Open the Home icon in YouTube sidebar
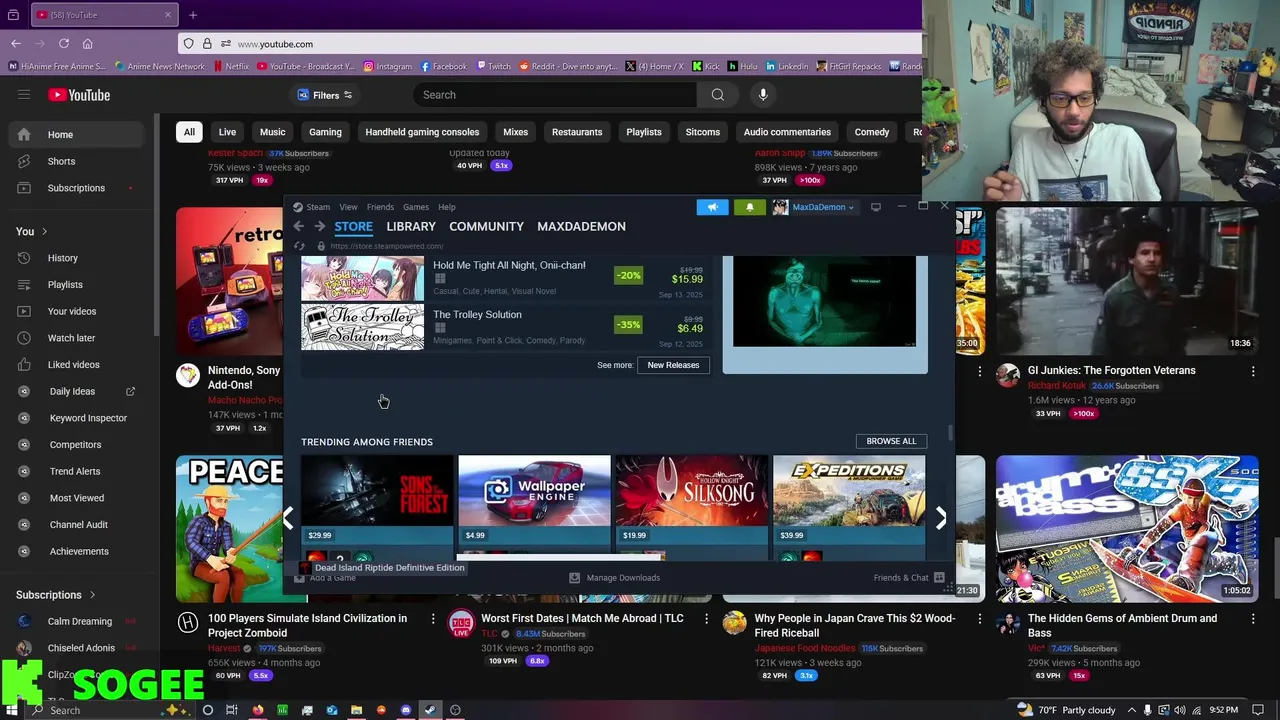This screenshot has width=1280, height=720. (x=24, y=134)
